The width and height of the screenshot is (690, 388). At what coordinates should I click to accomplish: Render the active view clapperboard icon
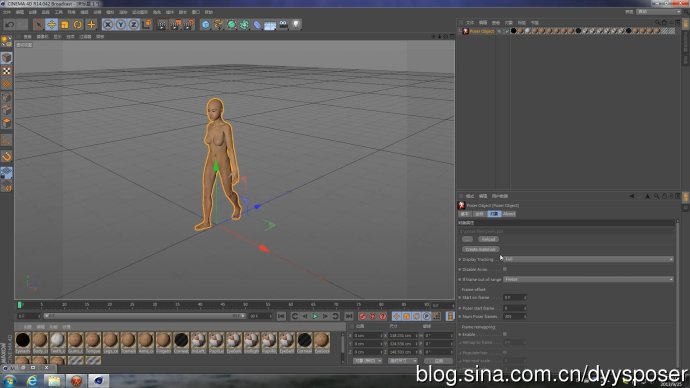(x=162, y=25)
